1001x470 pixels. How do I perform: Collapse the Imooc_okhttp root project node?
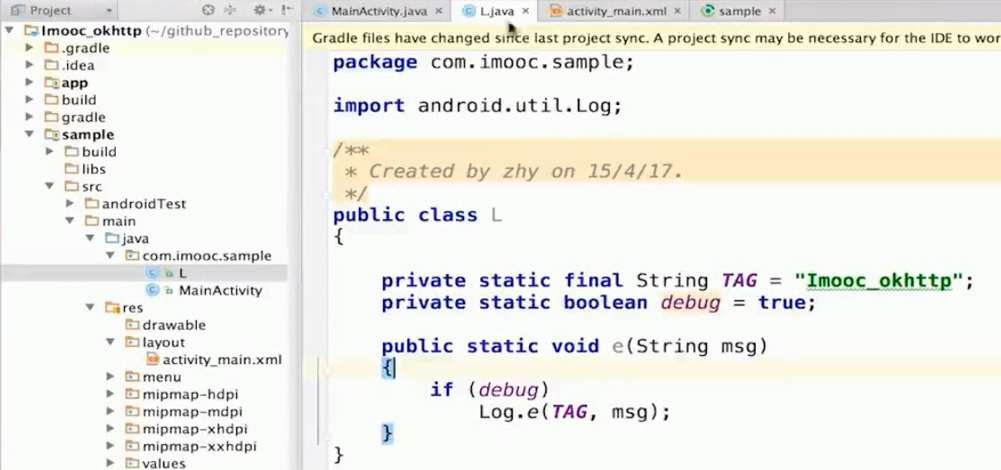pyautogui.click(x=10, y=31)
